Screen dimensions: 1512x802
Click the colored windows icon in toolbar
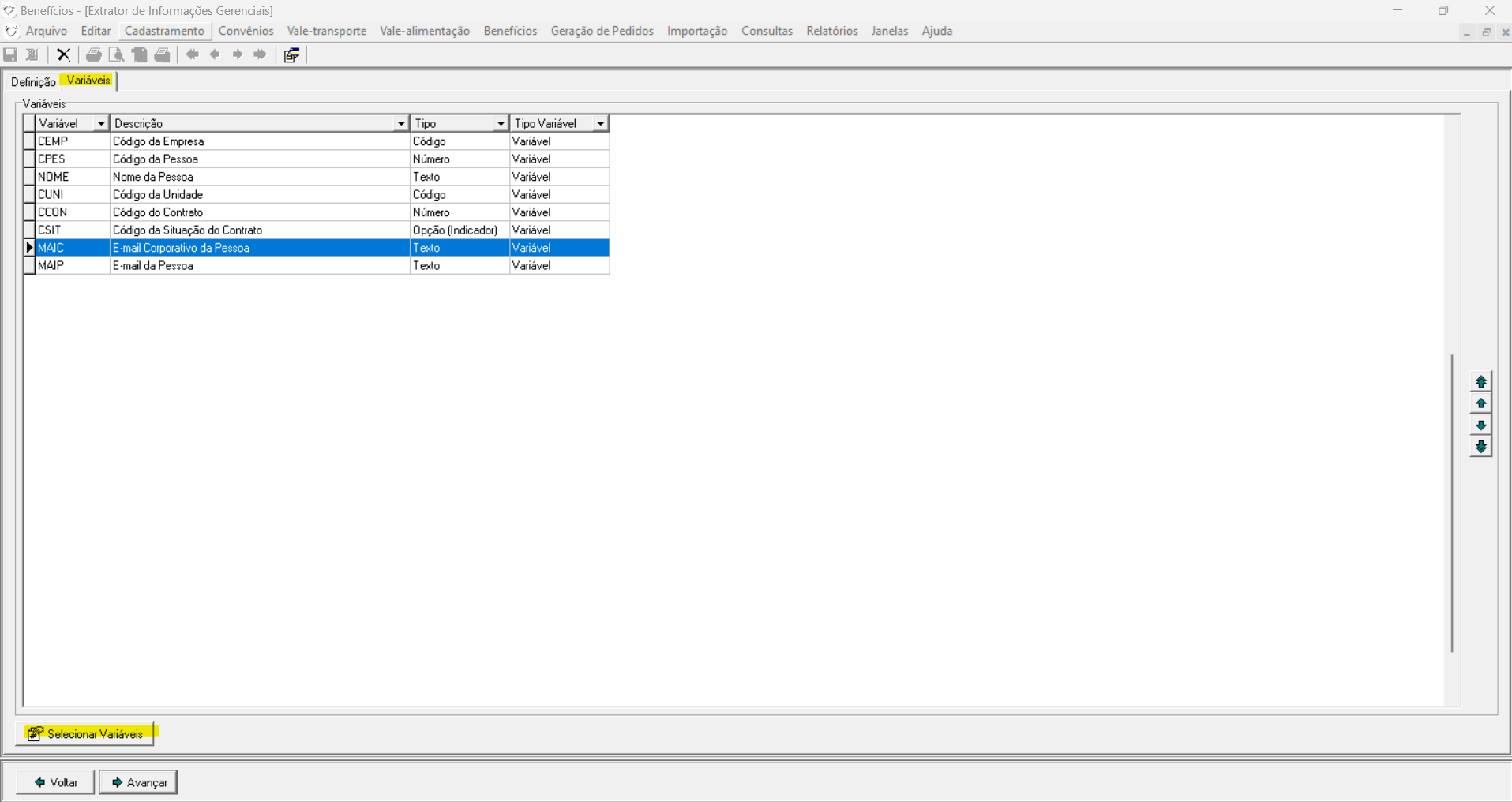coord(291,54)
